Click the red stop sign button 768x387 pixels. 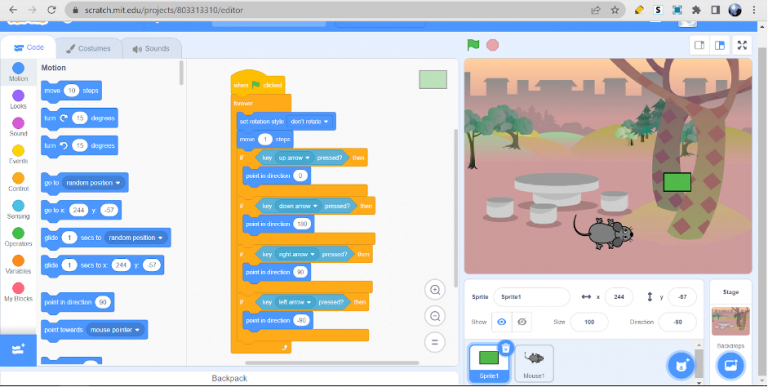492,45
